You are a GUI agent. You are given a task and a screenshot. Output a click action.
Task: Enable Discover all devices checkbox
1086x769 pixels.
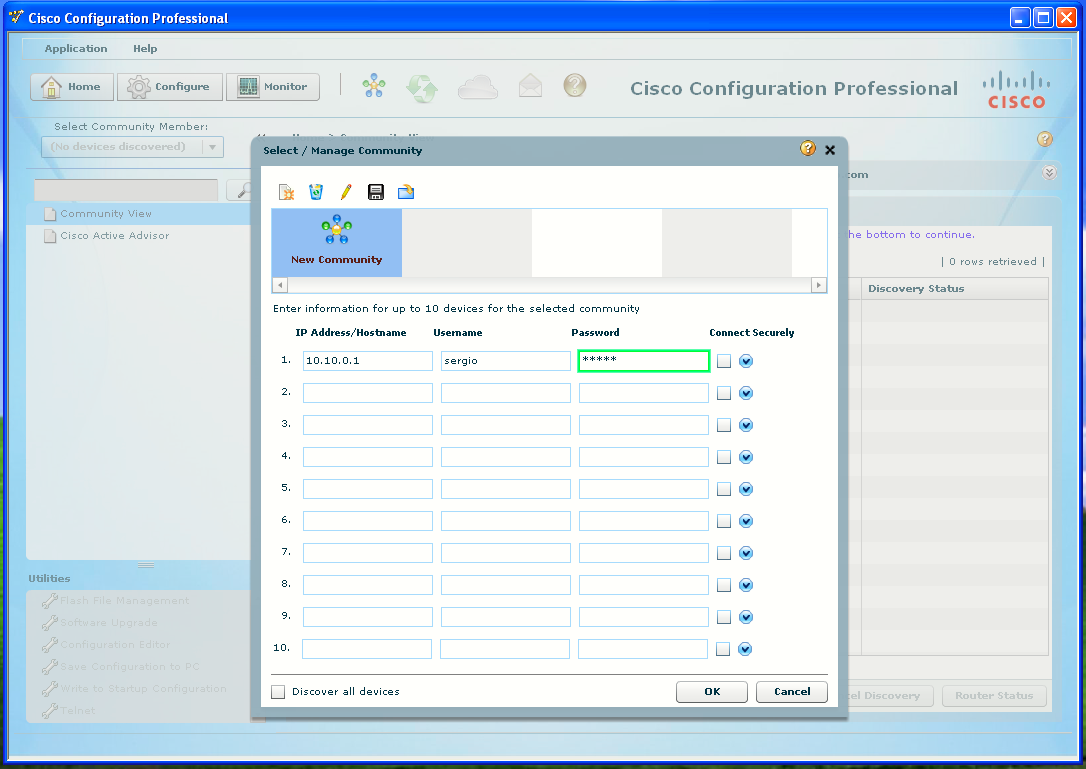(278, 691)
